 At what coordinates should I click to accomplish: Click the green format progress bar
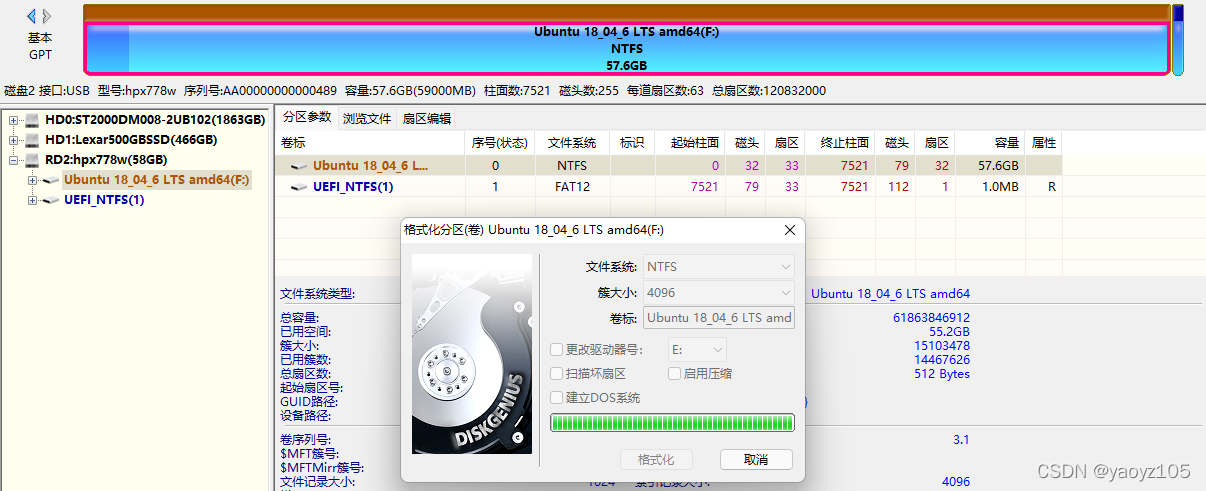(x=673, y=423)
